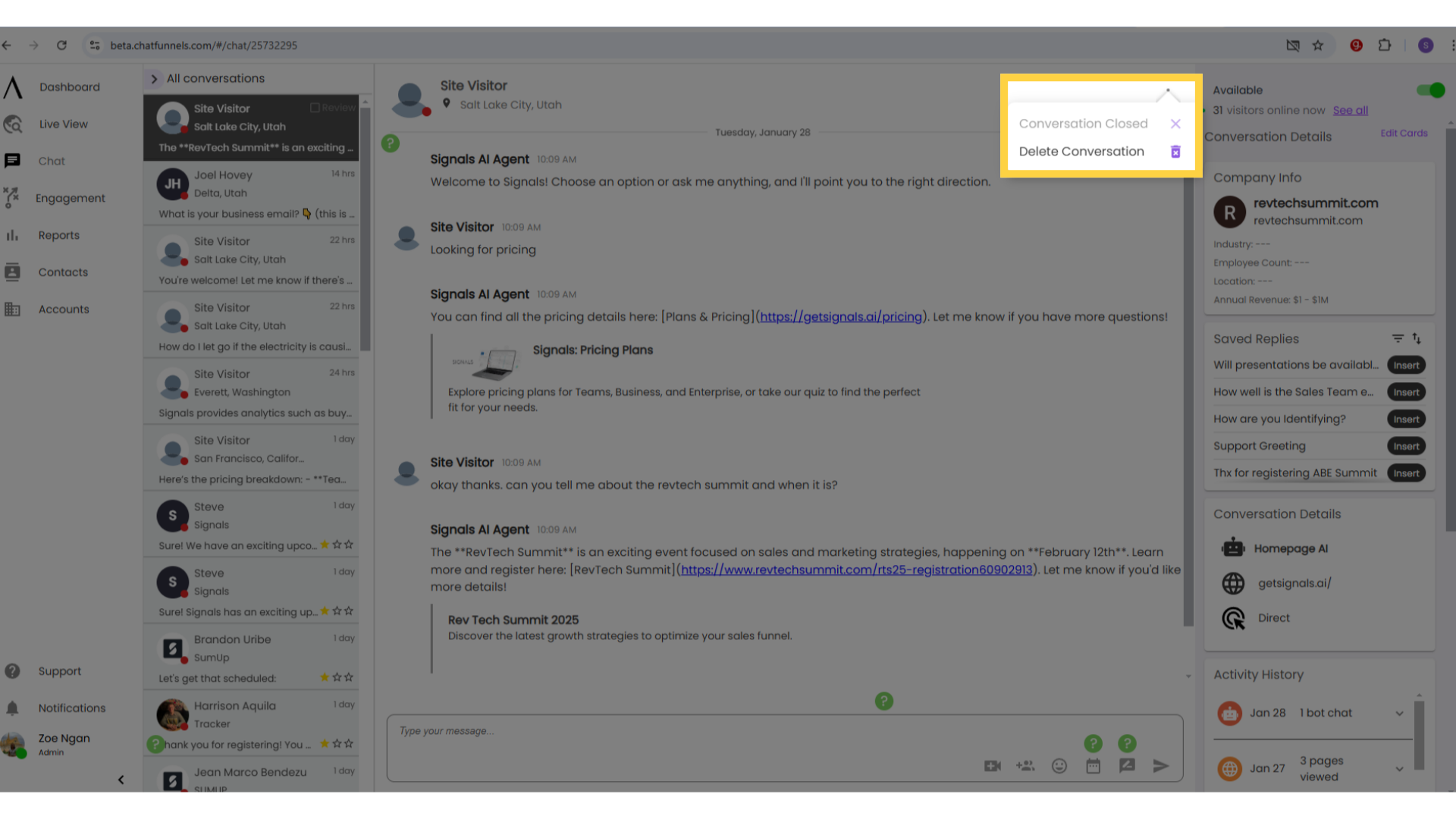The image size is (1456, 819).
Task: Collapse the left sidebar arrow
Action: 121,780
